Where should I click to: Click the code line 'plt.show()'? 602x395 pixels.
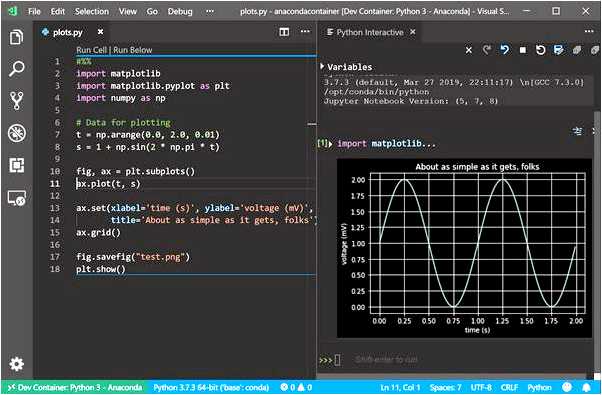tap(101, 269)
